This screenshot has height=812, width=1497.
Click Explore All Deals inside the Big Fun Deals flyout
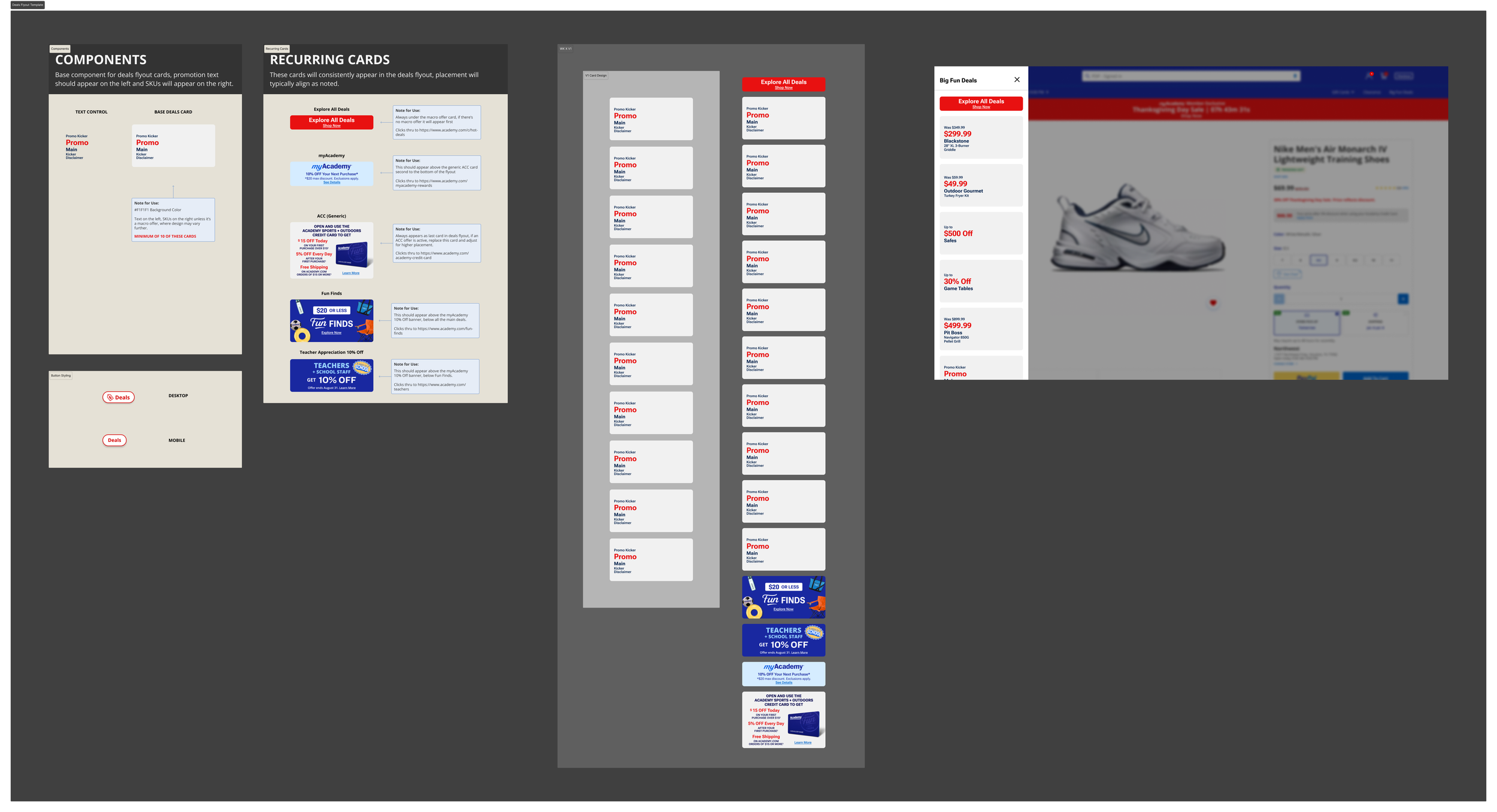click(x=981, y=103)
